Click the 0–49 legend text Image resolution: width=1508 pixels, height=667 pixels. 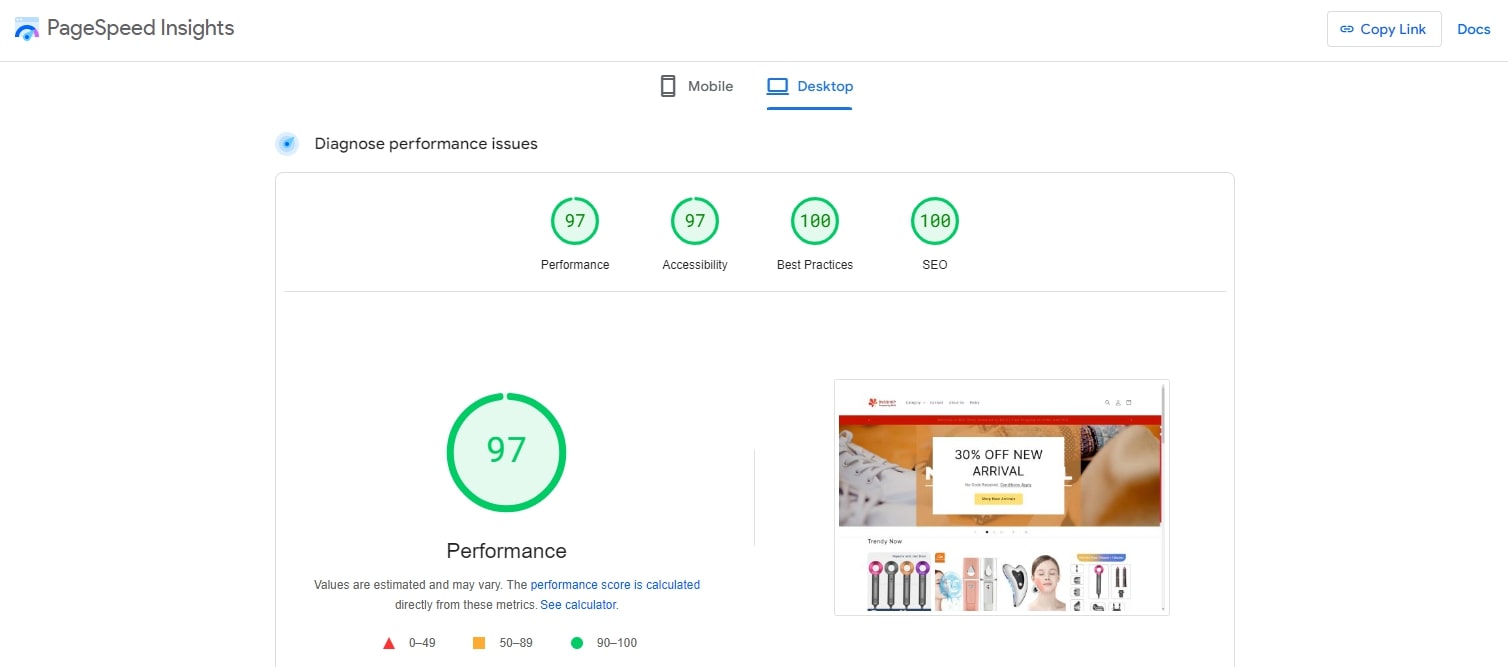point(422,643)
